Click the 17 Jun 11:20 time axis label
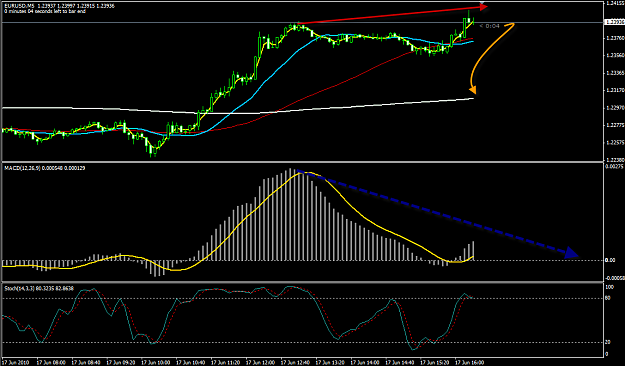 [x=226, y=362]
